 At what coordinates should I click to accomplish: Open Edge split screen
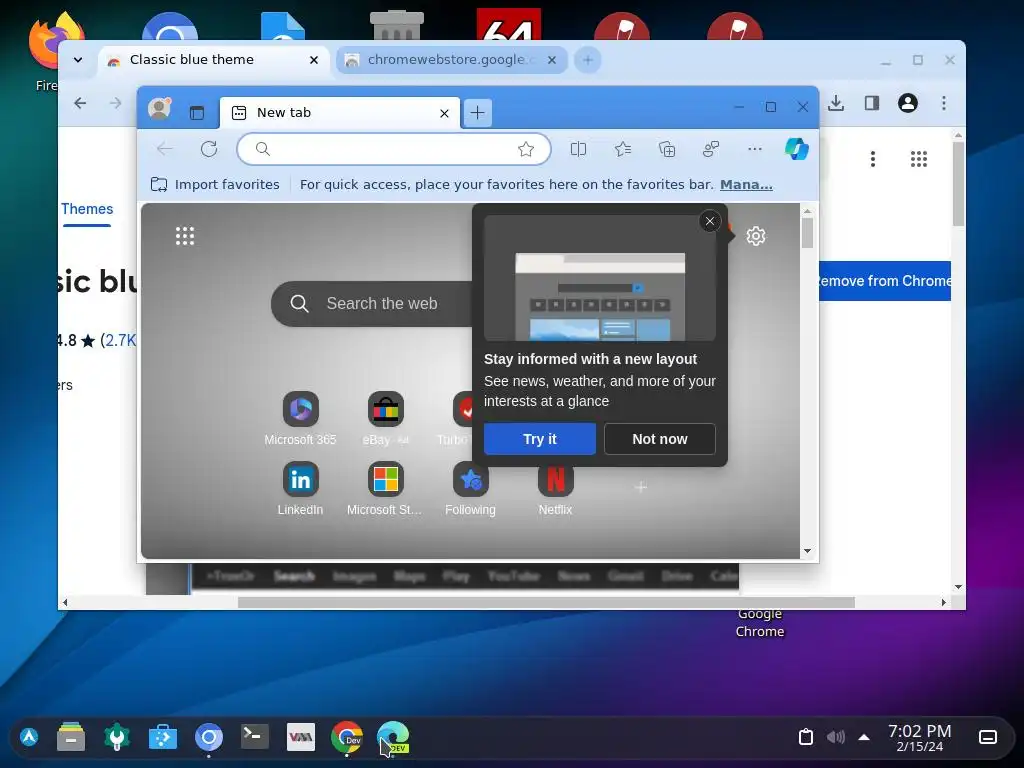pyautogui.click(x=579, y=150)
